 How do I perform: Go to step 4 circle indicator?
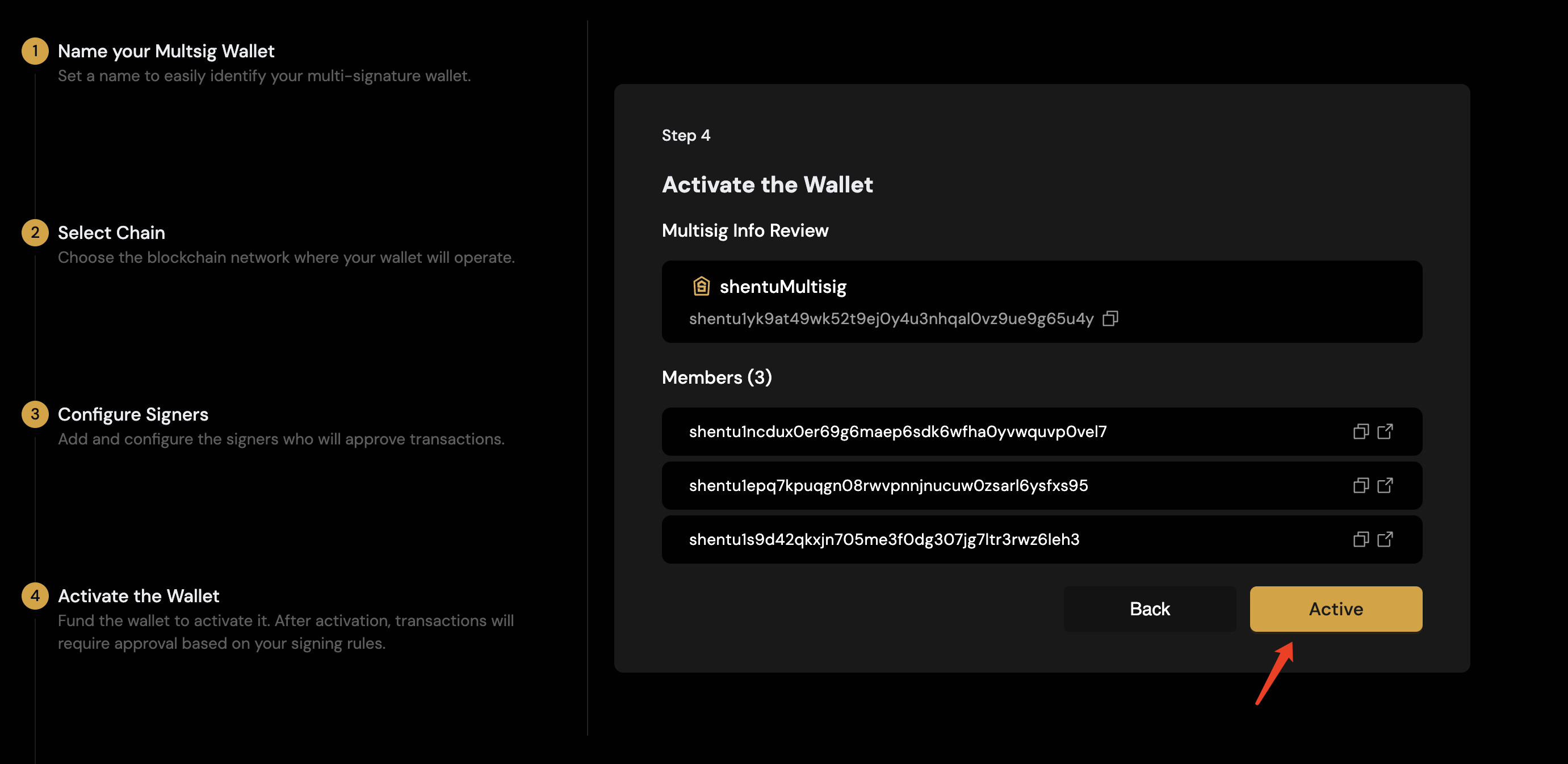(x=35, y=595)
